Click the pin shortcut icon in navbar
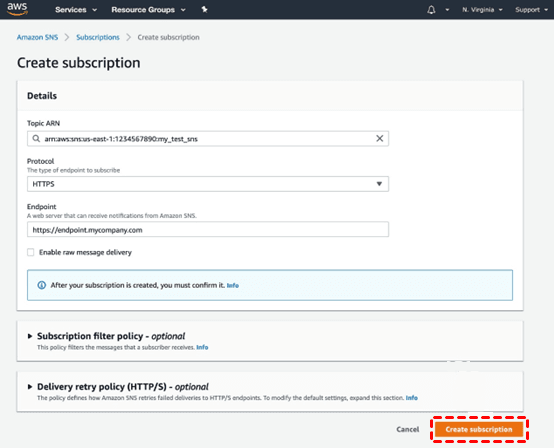Viewport: 554px width, 448px height. [204, 10]
